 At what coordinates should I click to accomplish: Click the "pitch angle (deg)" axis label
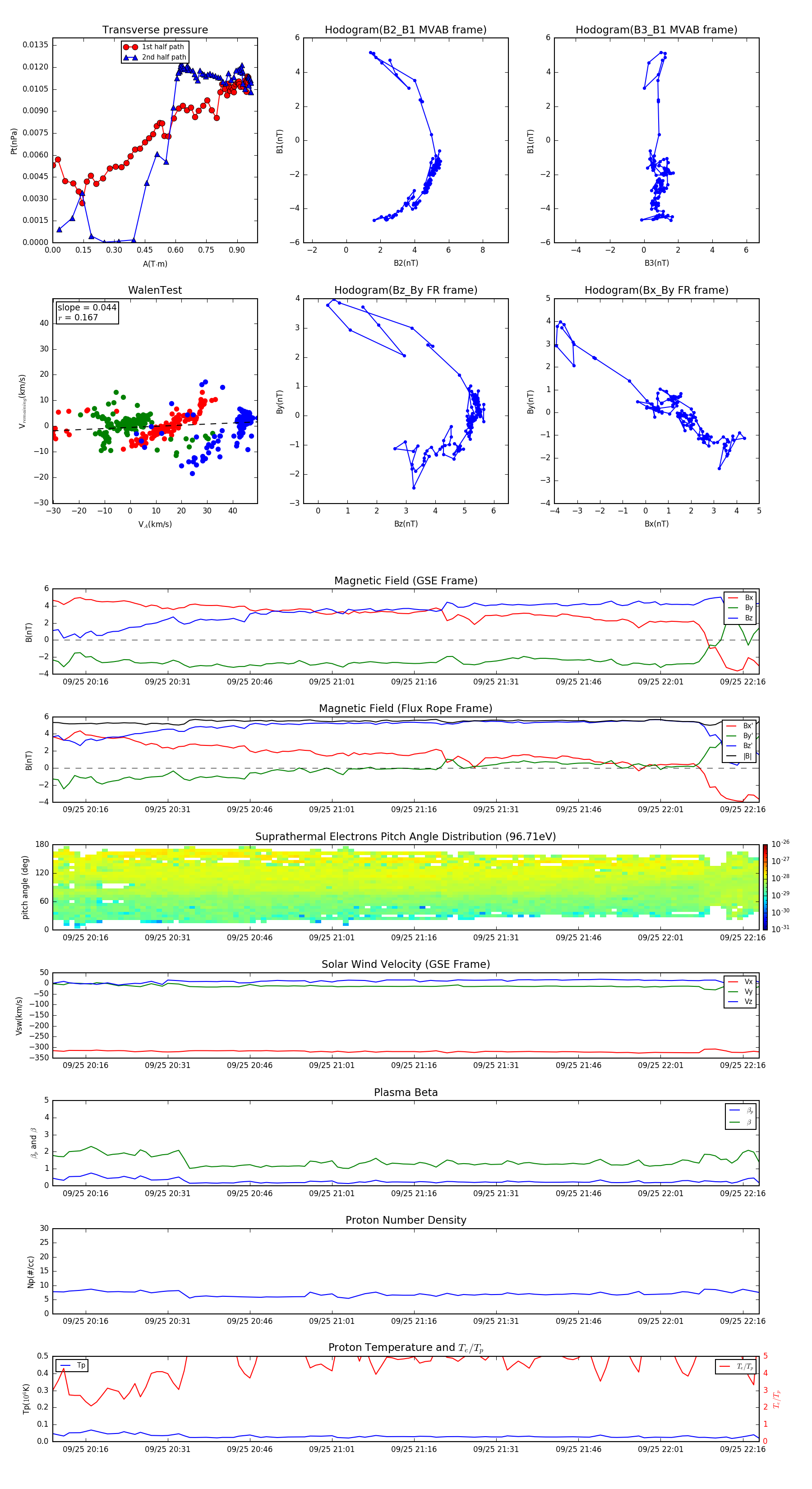click(x=25, y=887)
